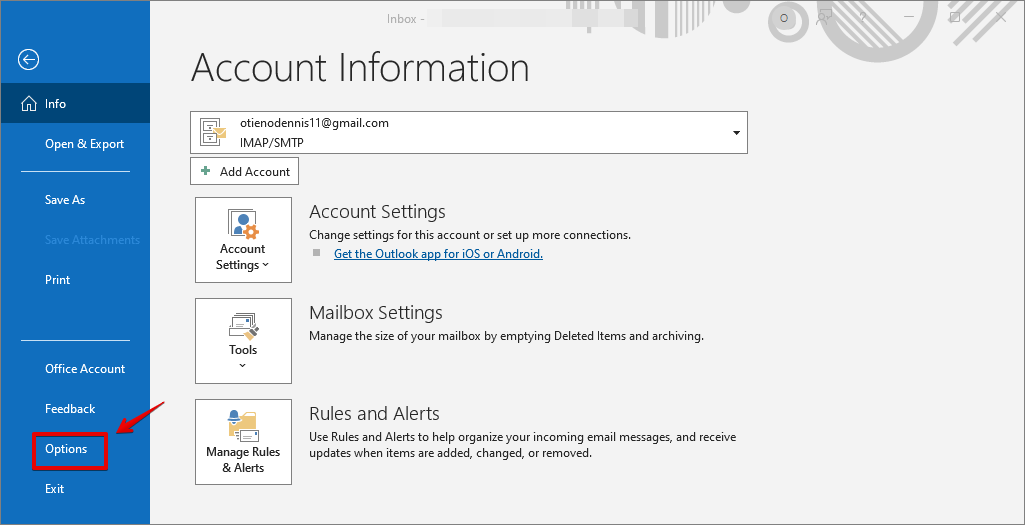The width and height of the screenshot is (1025, 525).
Task: Open Feedback from the sidebar
Action: coord(70,409)
